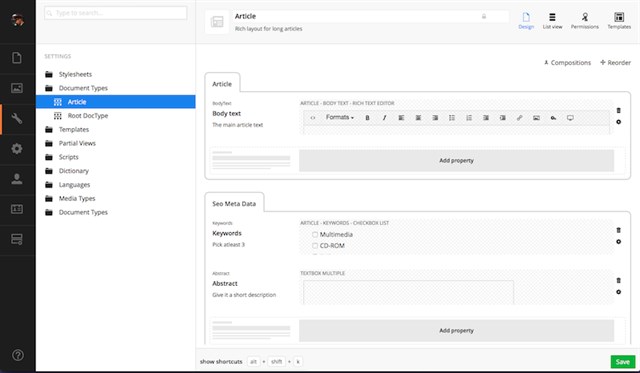
Task: Align text left in editor
Action: click(x=401, y=118)
